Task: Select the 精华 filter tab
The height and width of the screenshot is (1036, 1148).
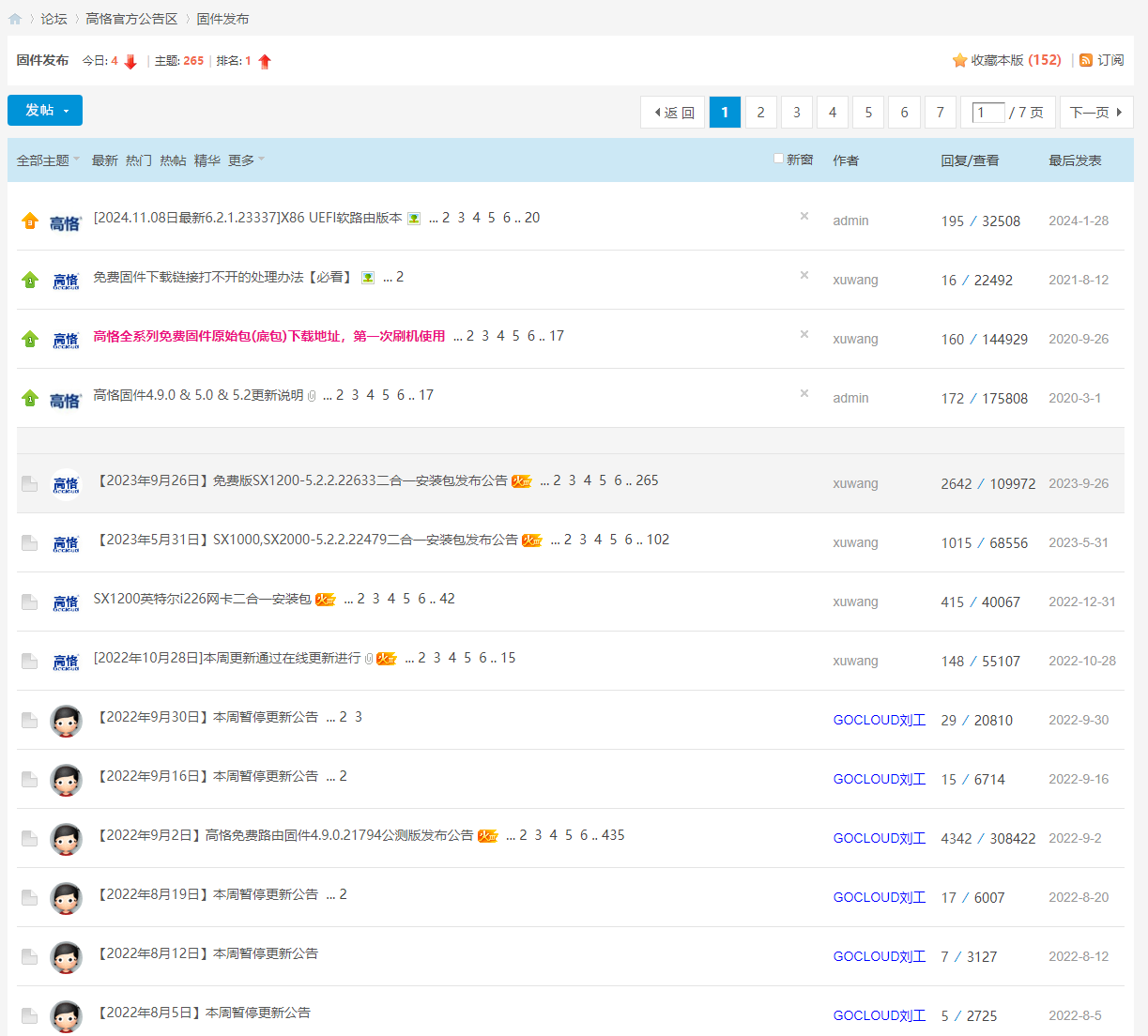Action: 207,160
